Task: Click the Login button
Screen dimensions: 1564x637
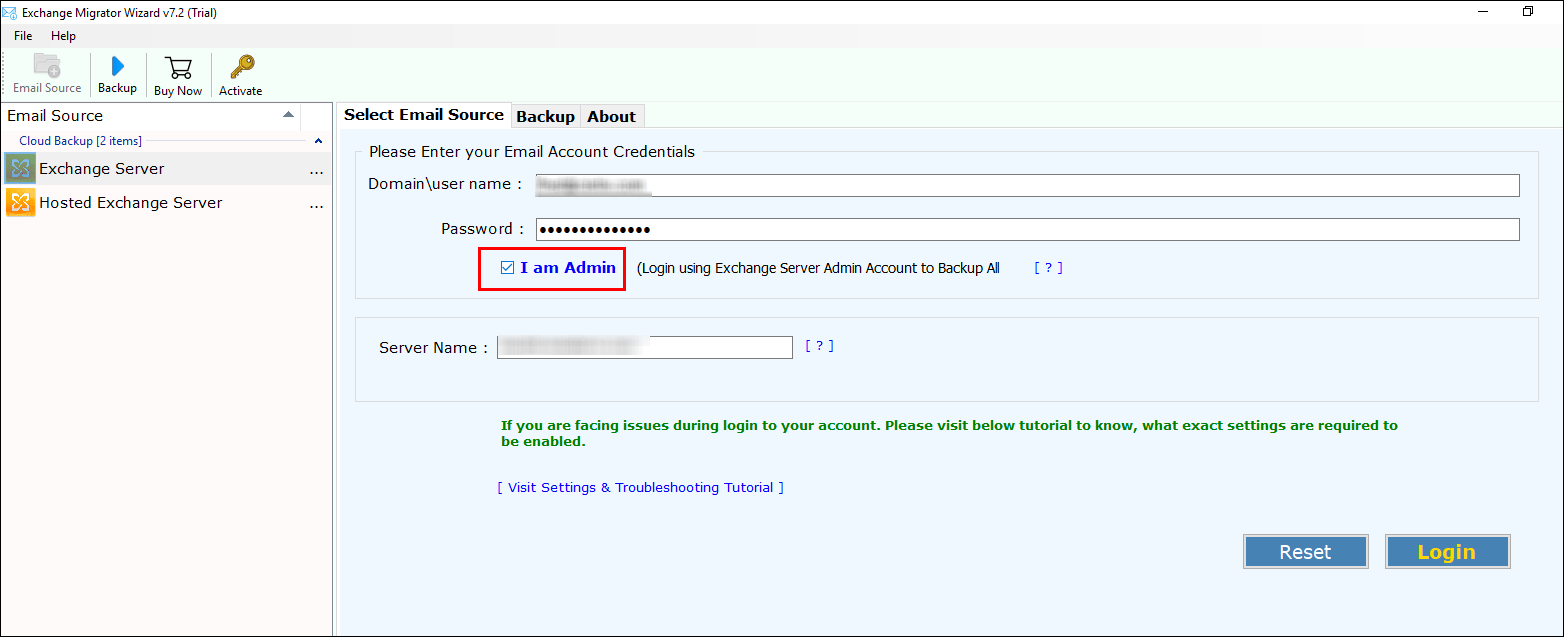Action: [x=1447, y=551]
